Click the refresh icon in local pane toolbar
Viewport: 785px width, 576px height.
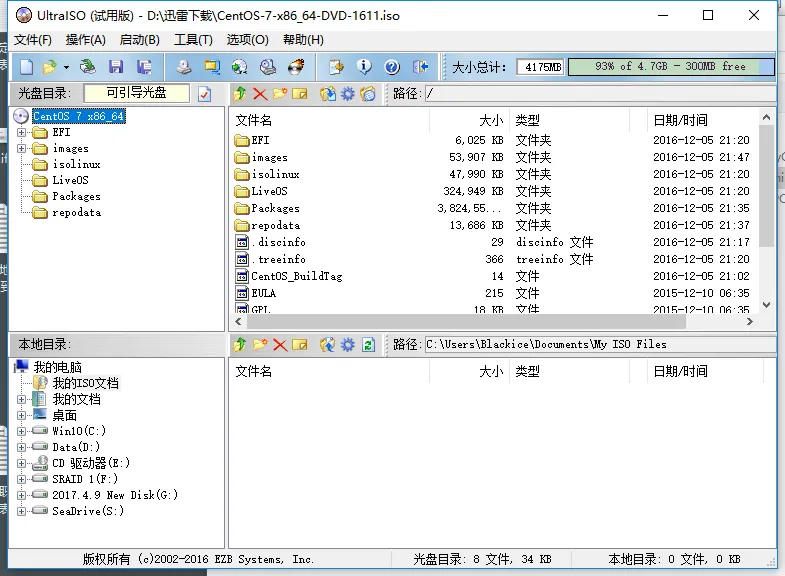click(x=368, y=345)
